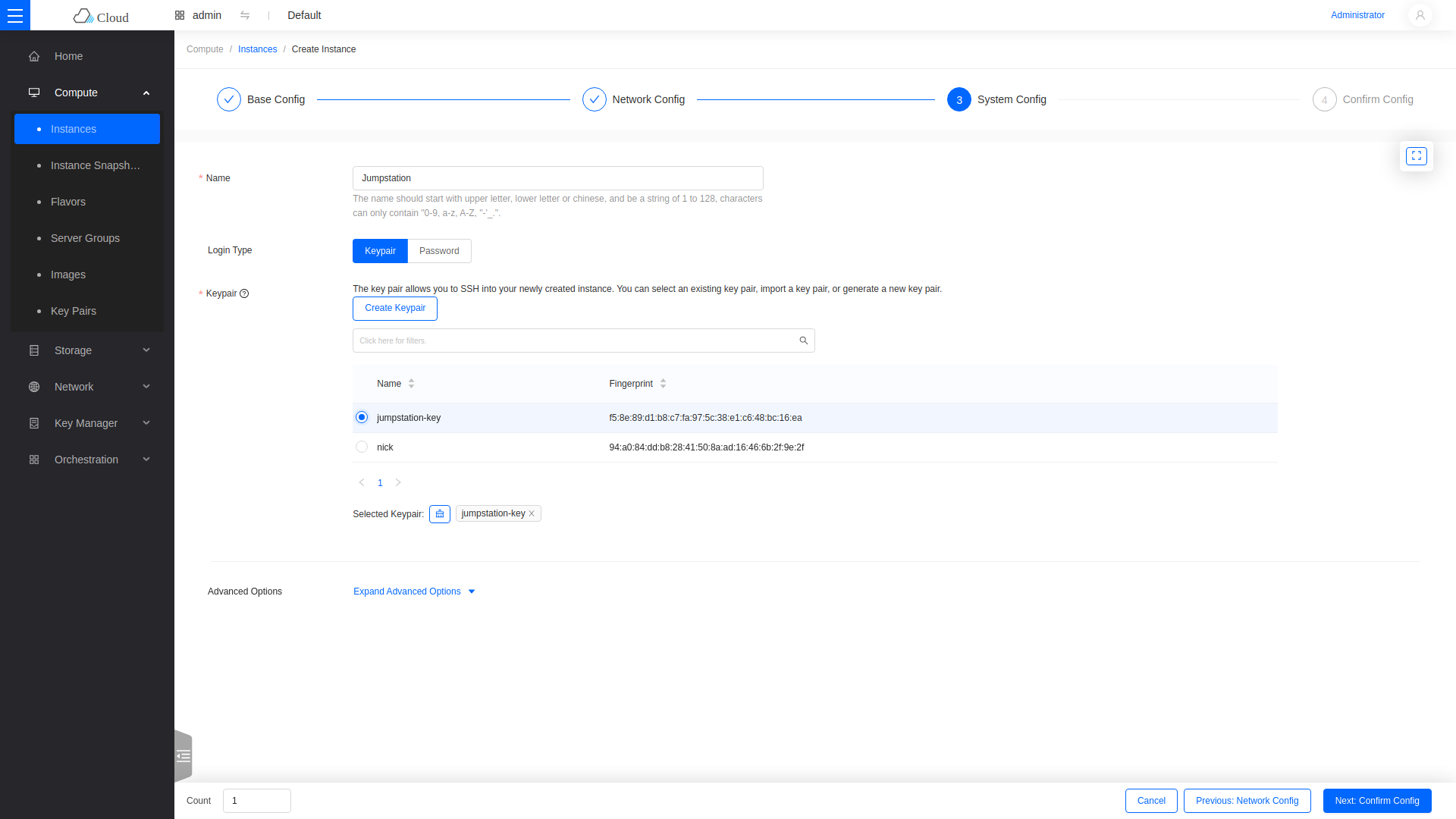Click the clear selected keypair icon

[x=440, y=514]
